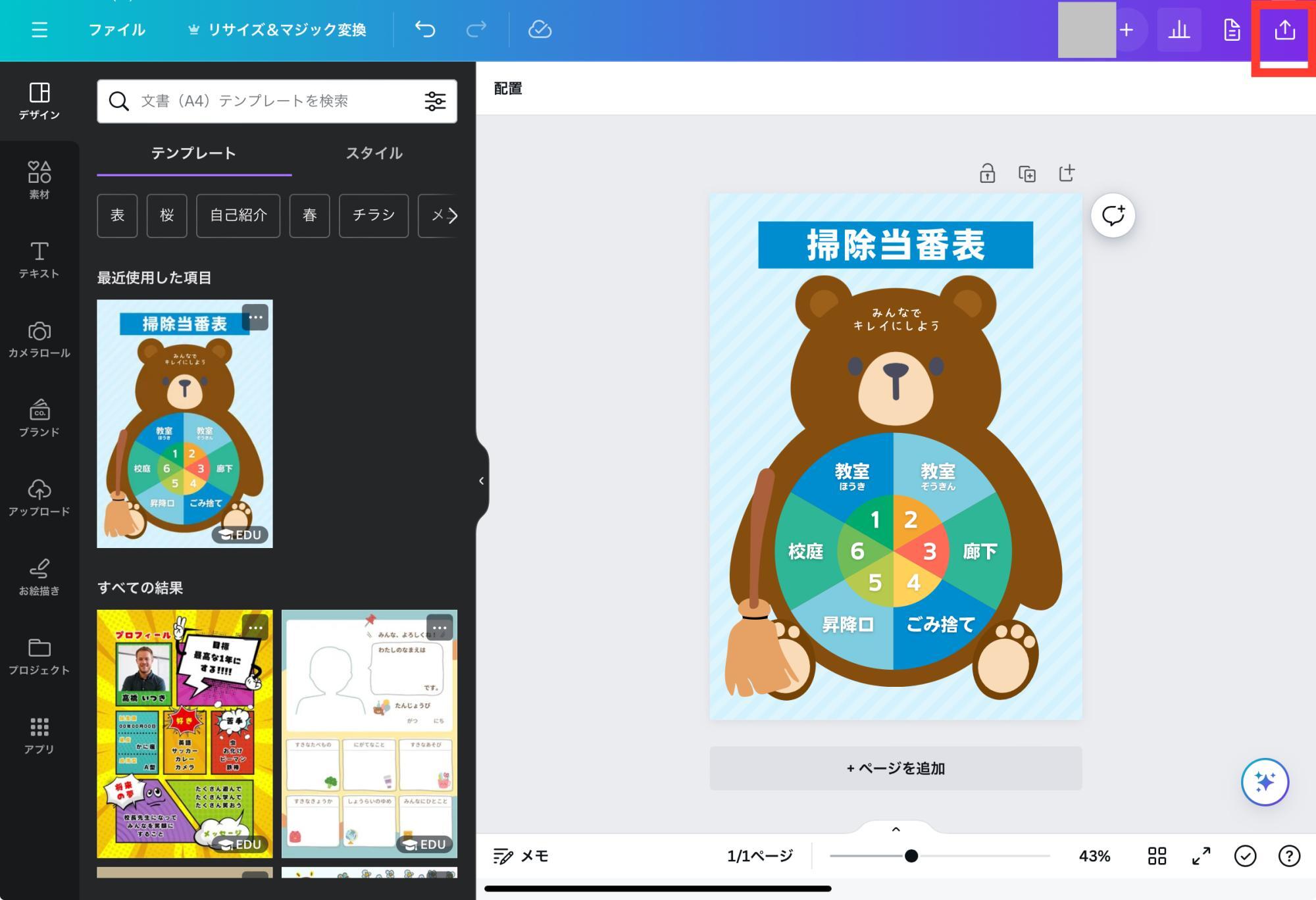Open リサイズ&マジック変換 menu
Viewport: 1316px width, 900px height.
[277, 30]
